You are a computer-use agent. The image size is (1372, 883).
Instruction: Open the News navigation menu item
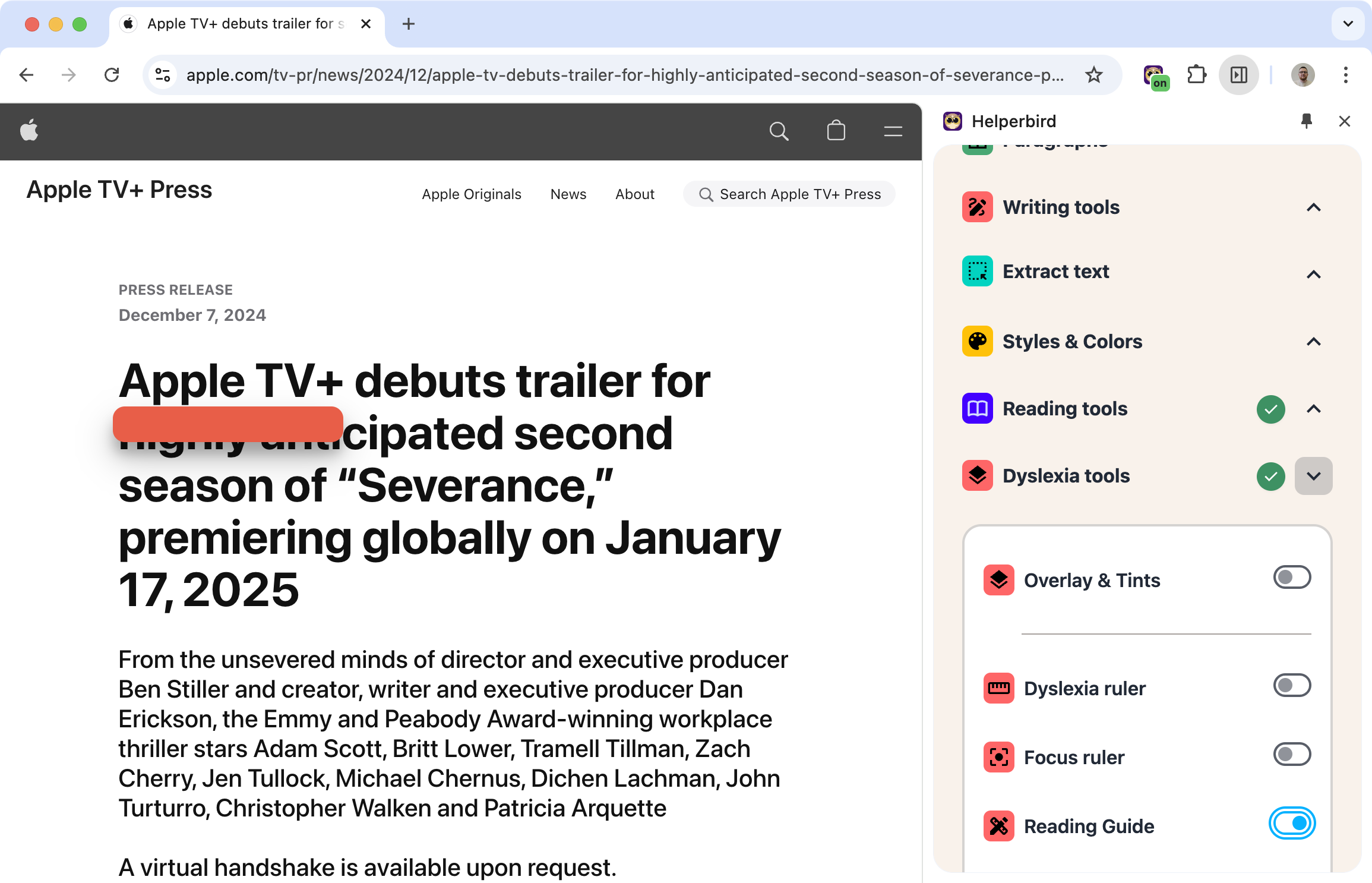tap(569, 195)
